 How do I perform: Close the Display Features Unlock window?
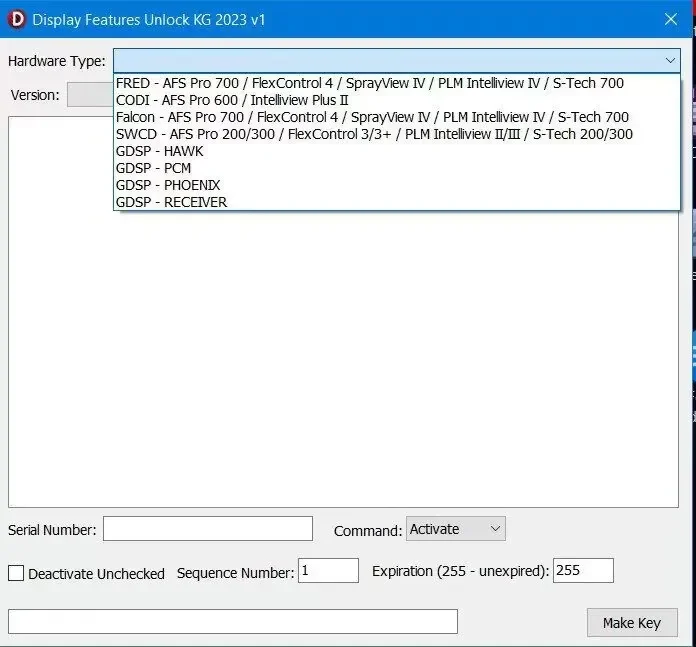click(671, 19)
